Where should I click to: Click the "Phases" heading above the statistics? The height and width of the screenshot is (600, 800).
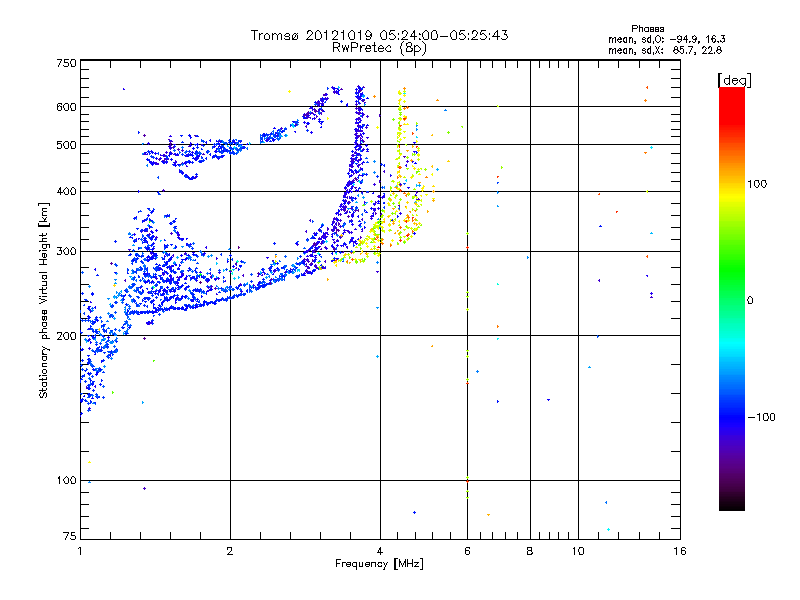pyautogui.click(x=647, y=29)
